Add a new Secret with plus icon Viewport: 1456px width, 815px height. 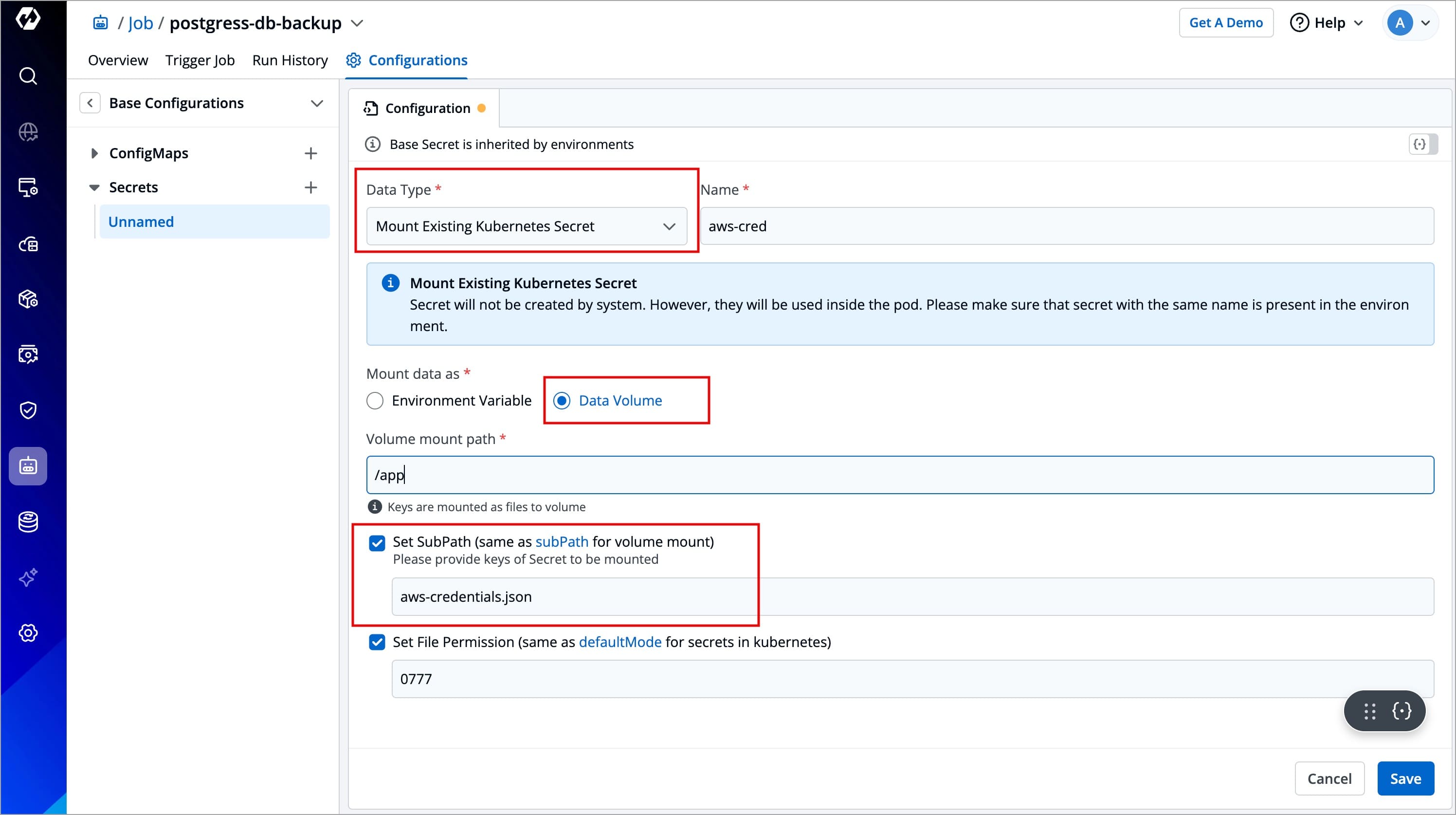click(310, 187)
